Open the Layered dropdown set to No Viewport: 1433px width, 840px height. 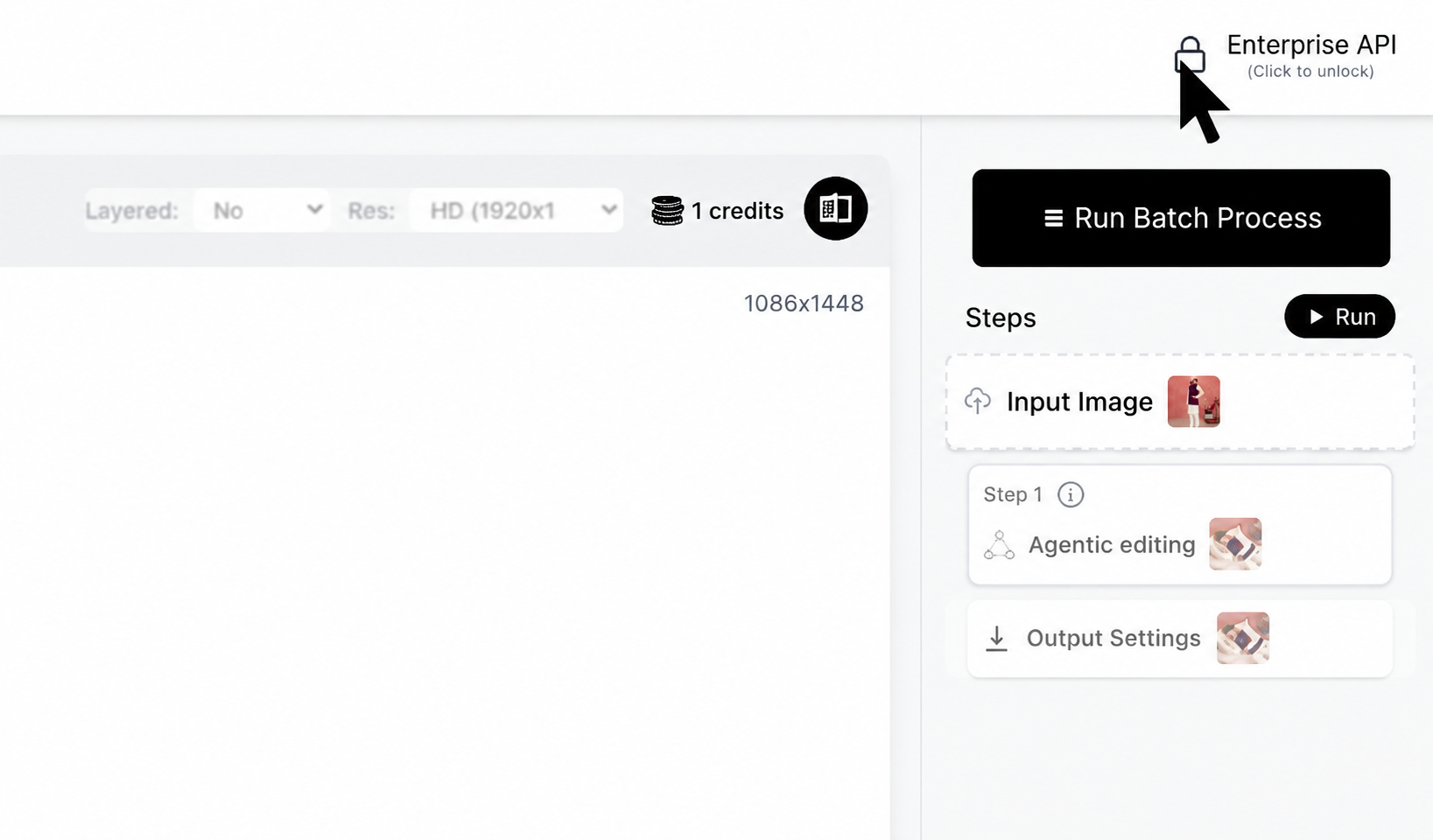(x=262, y=210)
